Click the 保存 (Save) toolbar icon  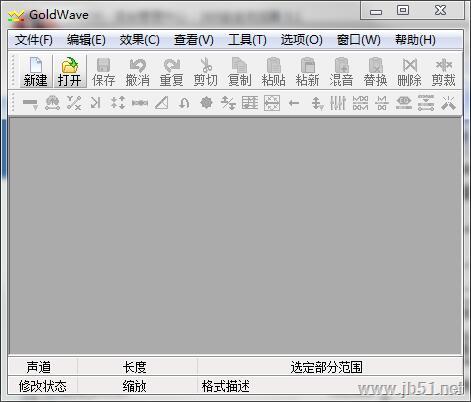coord(103,65)
